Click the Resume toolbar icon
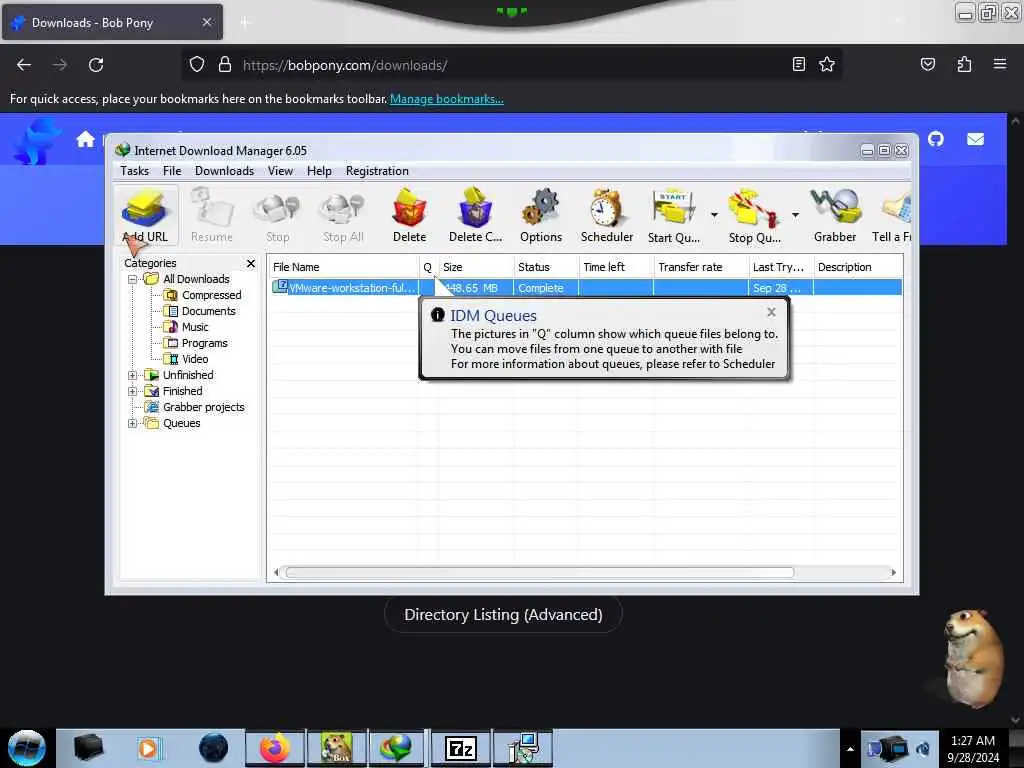Viewport: 1024px width, 768px height. coord(212,215)
